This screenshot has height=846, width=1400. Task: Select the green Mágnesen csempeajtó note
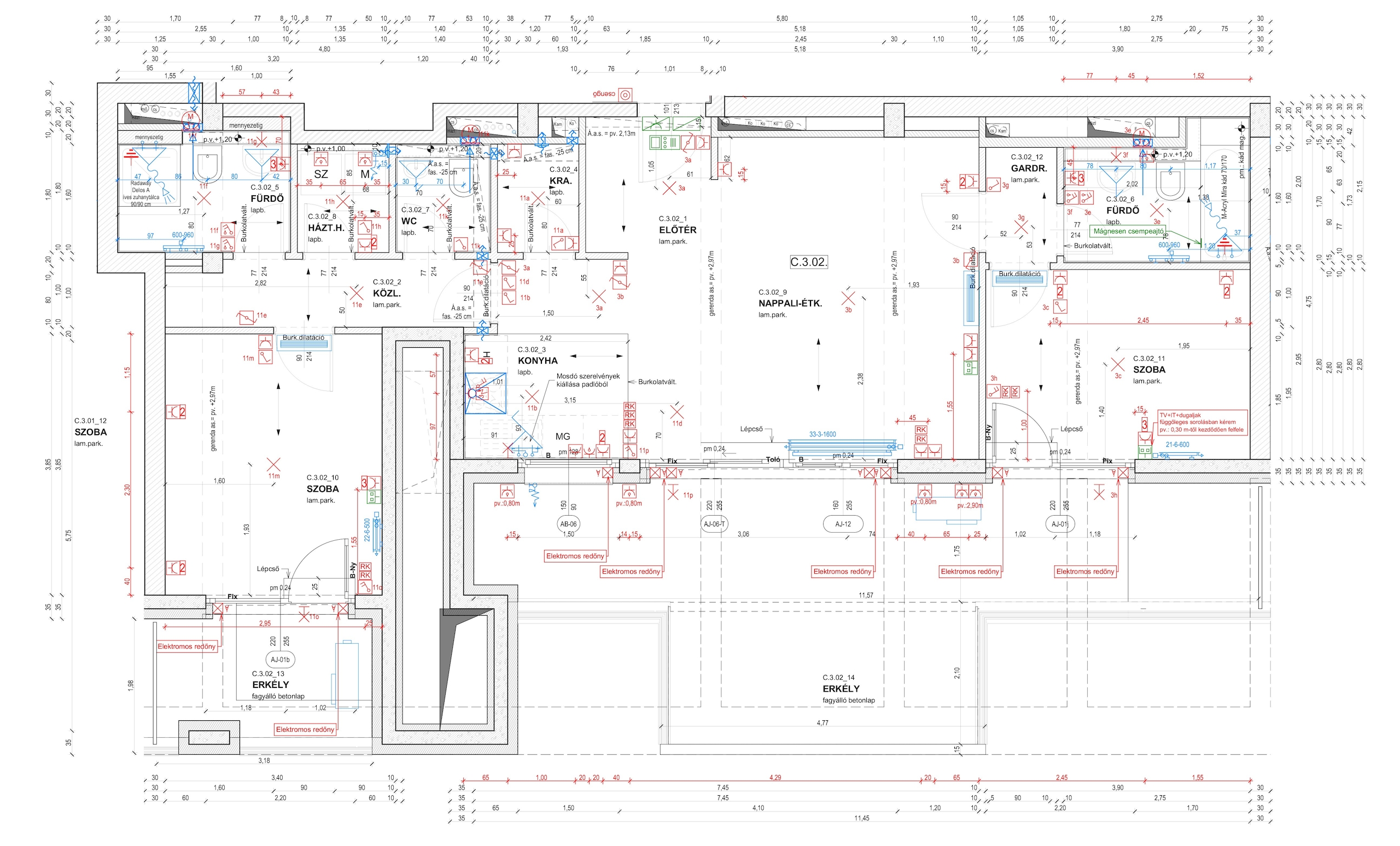pos(1128,231)
